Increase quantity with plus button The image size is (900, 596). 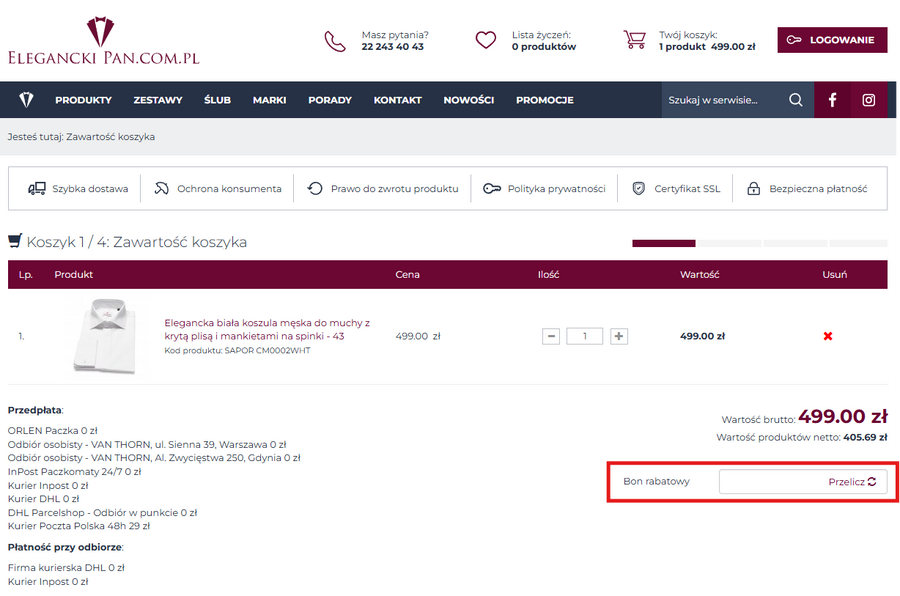pyautogui.click(x=619, y=336)
